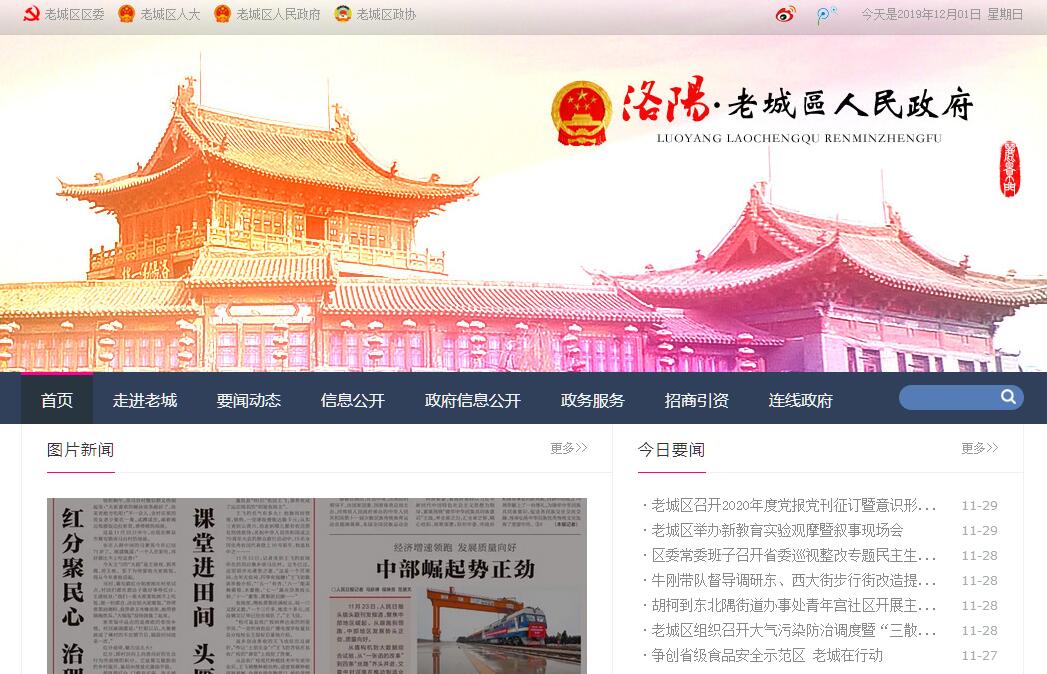The width and height of the screenshot is (1047, 674).
Task: Open news 区委常委班子召开省委巡视整改
Action: [x=793, y=555]
